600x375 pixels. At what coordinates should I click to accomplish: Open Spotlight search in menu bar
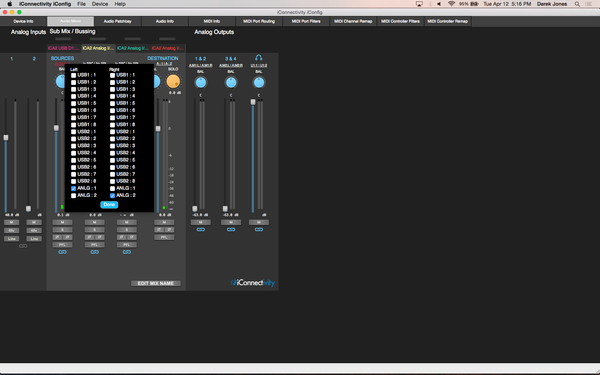point(577,4)
